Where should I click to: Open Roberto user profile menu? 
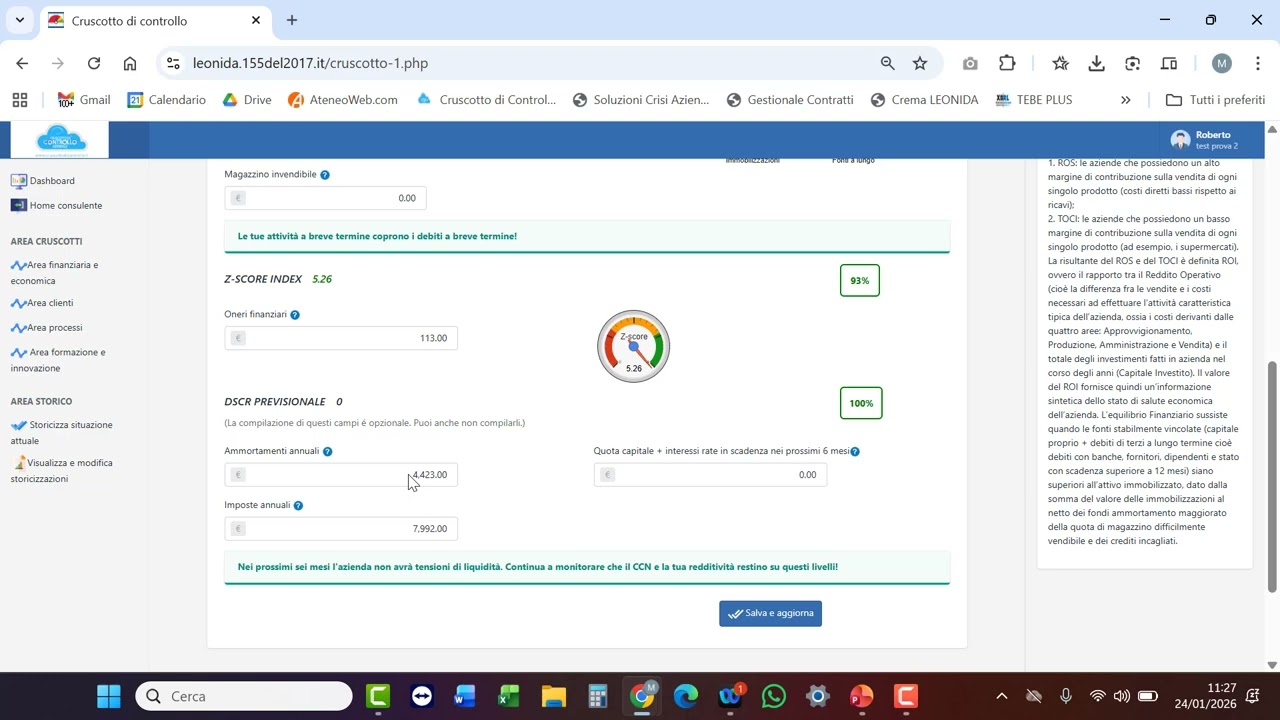(1205, 140)
